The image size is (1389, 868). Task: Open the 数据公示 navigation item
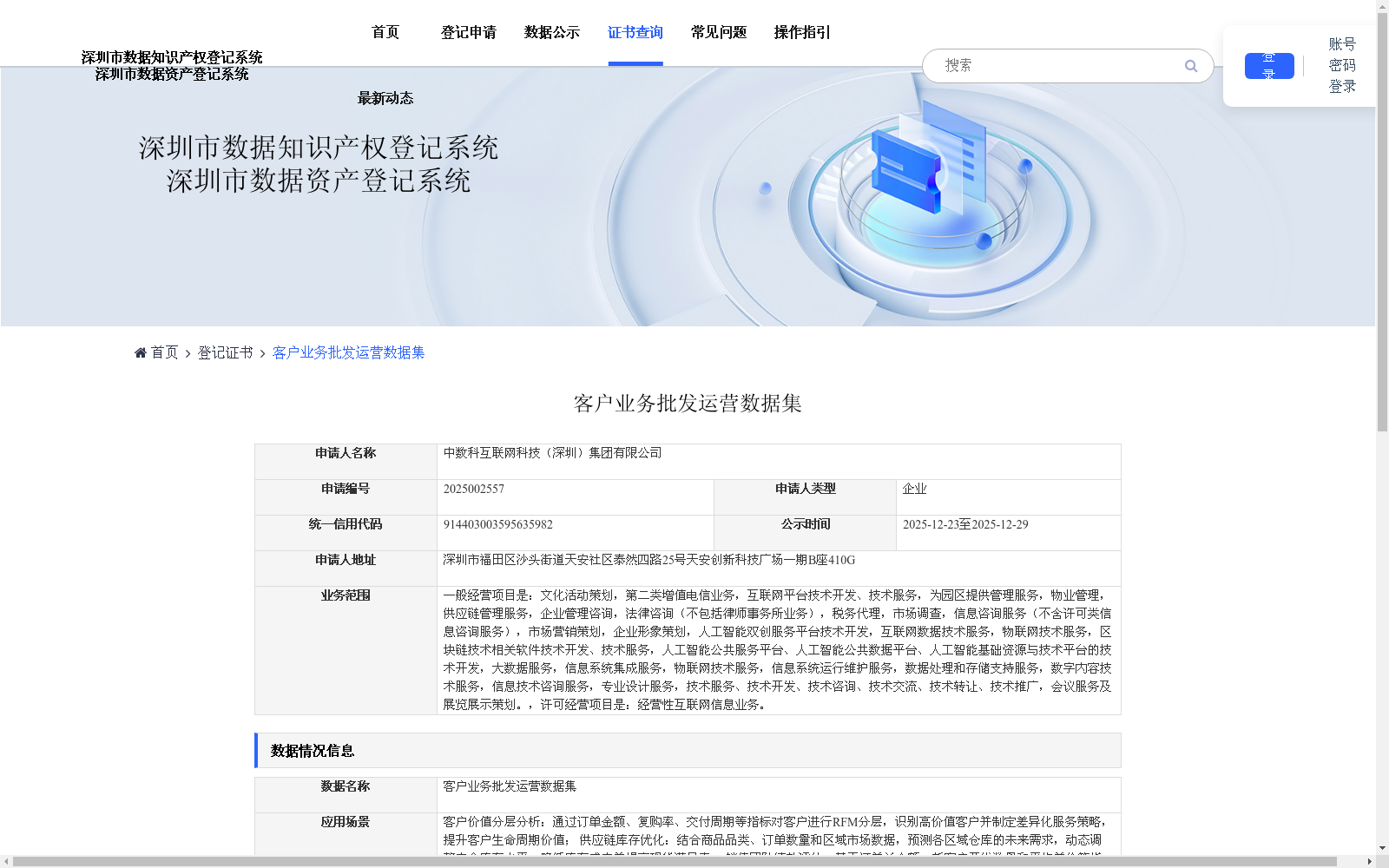[x=552, y=32]
